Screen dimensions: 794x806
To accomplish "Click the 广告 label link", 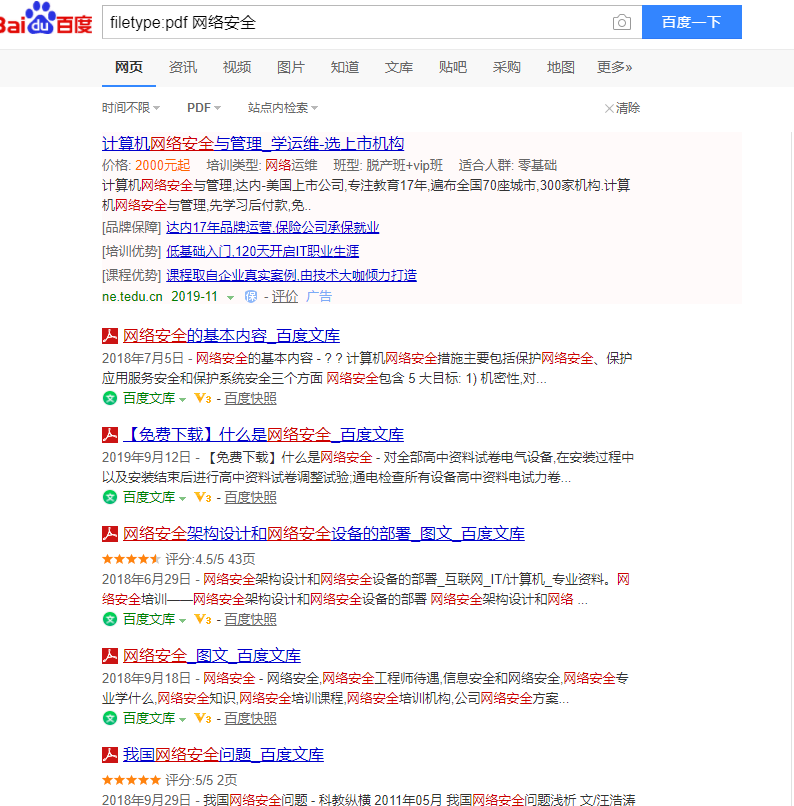I will coord(319,297).
